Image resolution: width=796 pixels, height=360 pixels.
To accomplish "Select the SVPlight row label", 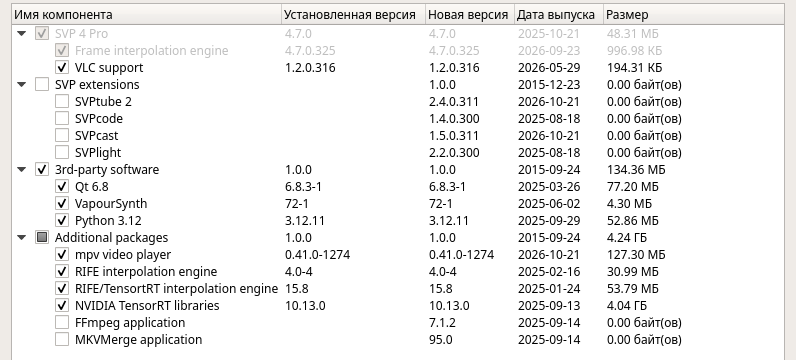I will [x=97, y=152].
